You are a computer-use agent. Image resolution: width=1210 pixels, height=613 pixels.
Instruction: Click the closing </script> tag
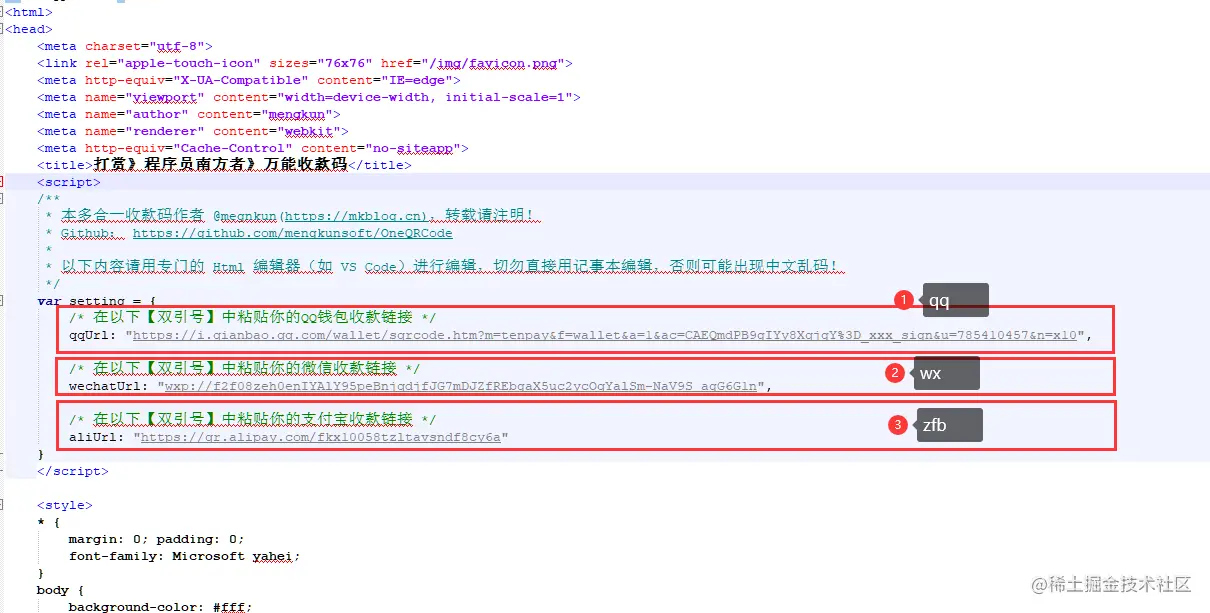(72, 471)
